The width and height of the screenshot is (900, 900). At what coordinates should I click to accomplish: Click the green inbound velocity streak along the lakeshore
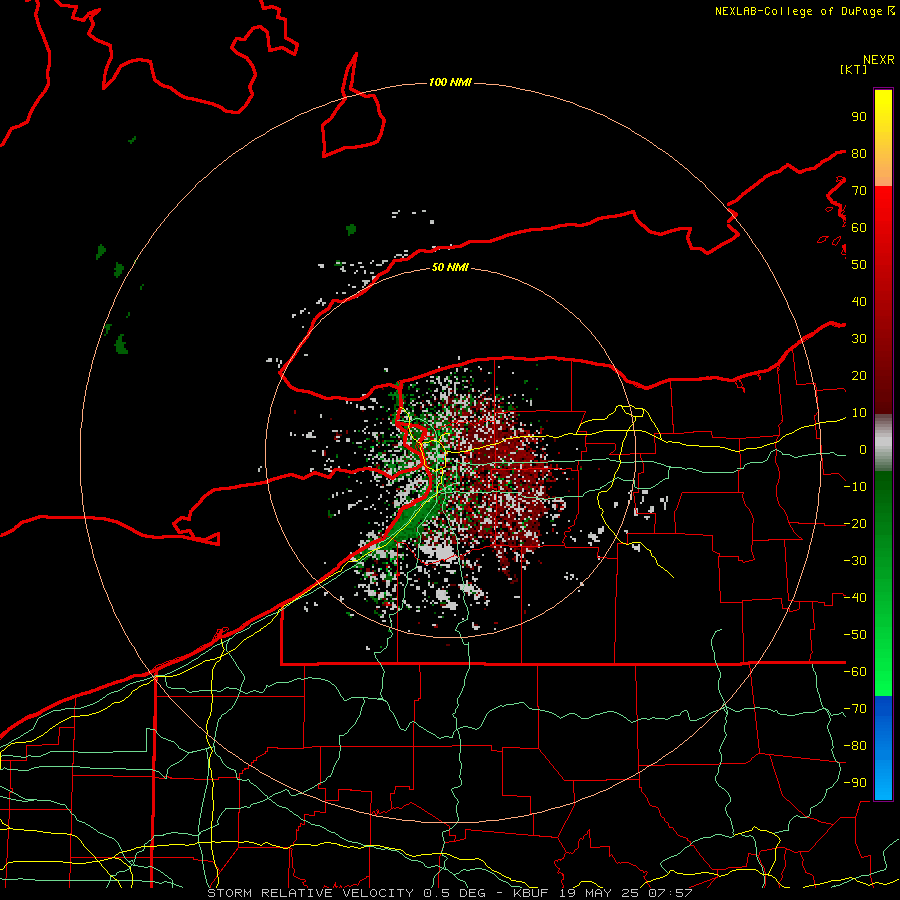[410, 519]
